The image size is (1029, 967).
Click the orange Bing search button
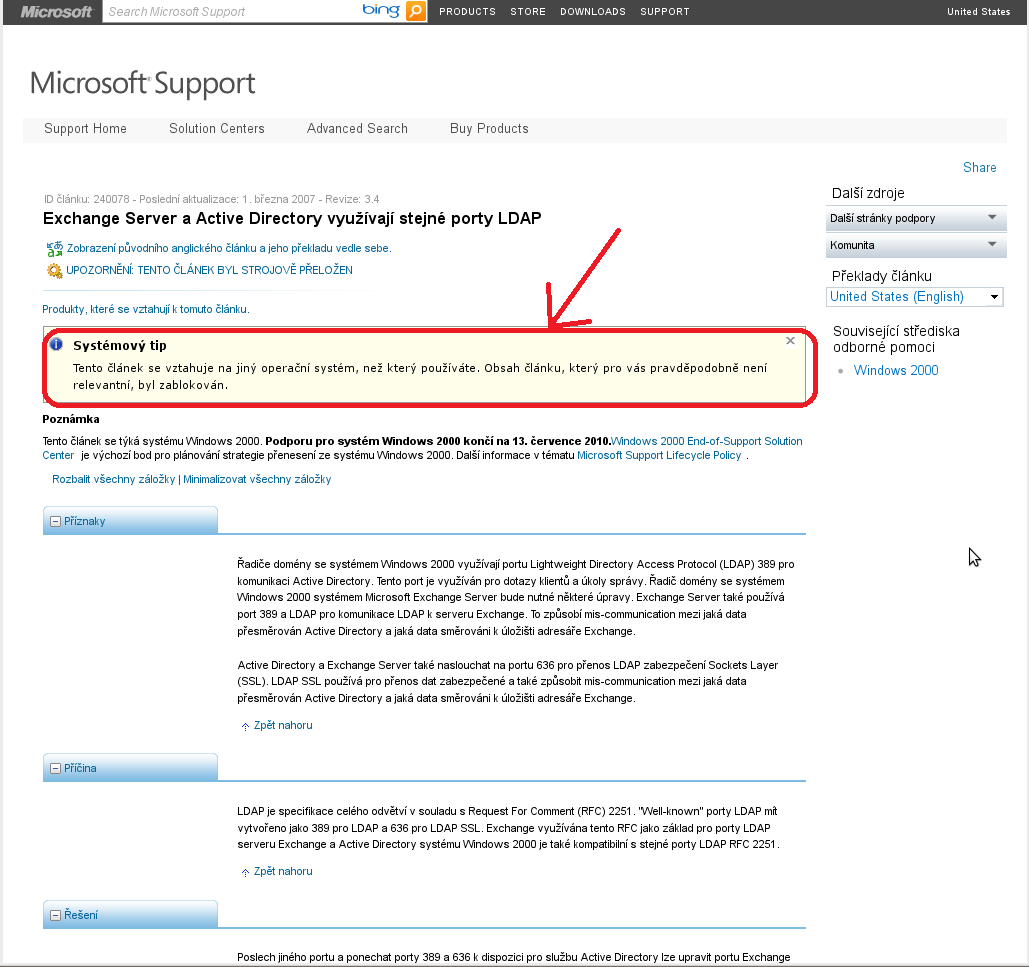(x=415, y=11)
